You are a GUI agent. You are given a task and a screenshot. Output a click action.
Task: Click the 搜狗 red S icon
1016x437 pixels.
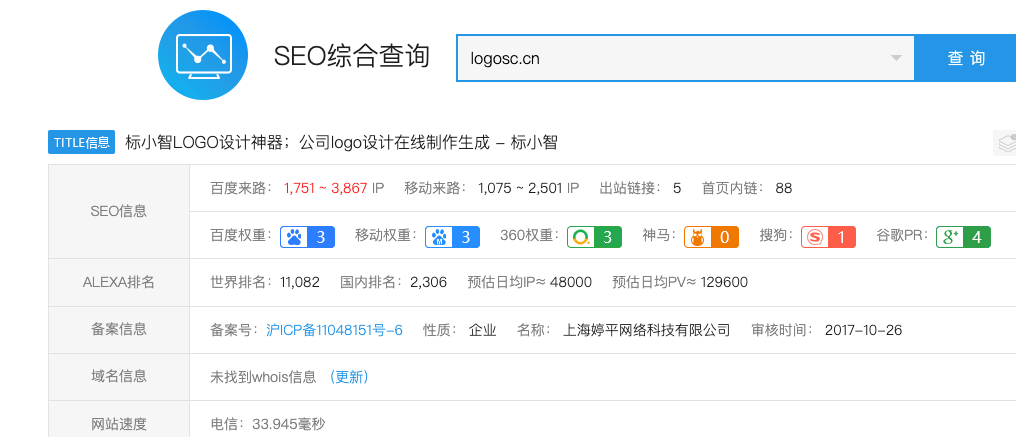(815, 237)
